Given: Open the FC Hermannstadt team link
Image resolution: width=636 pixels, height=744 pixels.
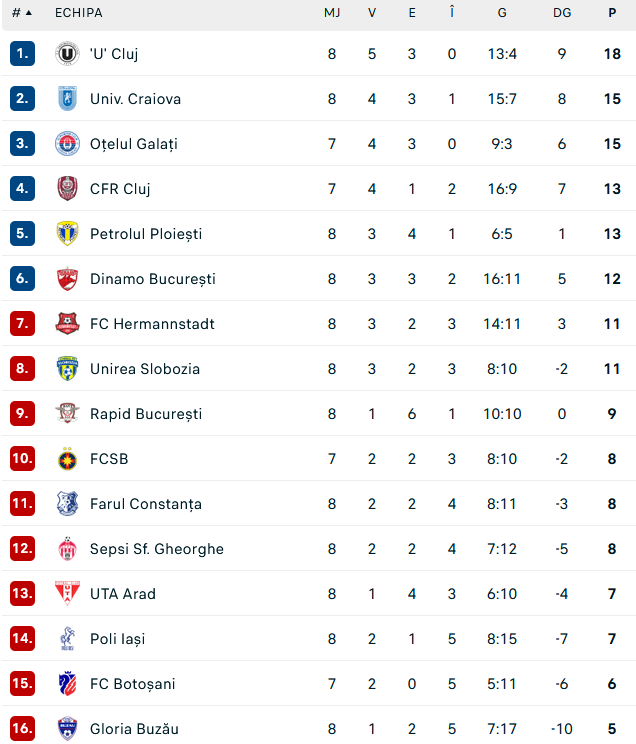Looking at the screenshot, I should coord(152,324).
